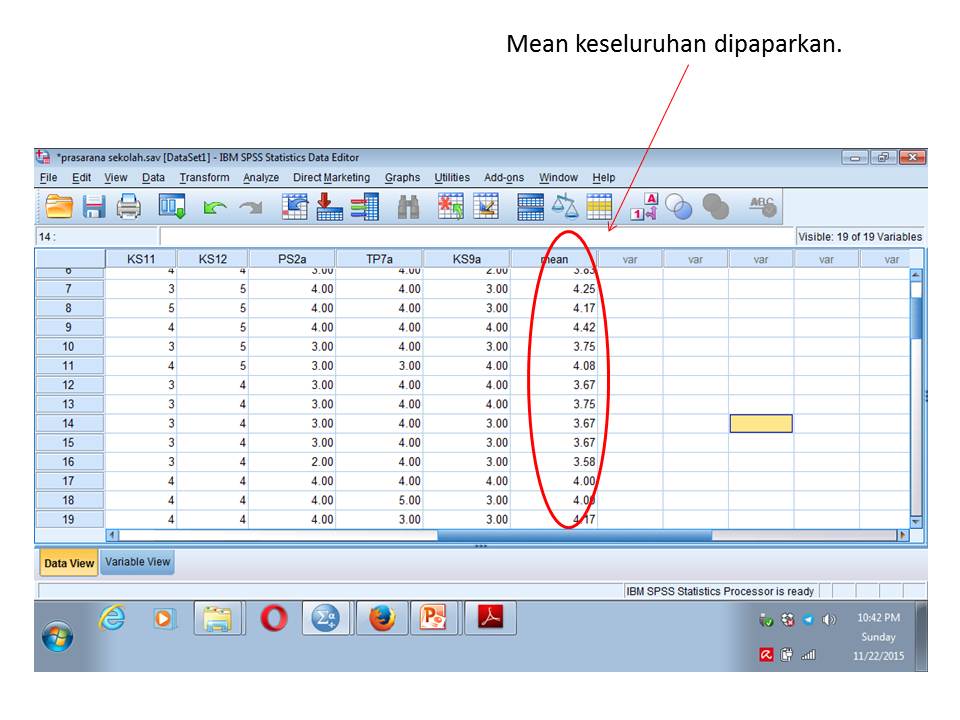Click the cell editor input bar
The width and height of the screenshot is (960, 720).
[x=477, y=236]
